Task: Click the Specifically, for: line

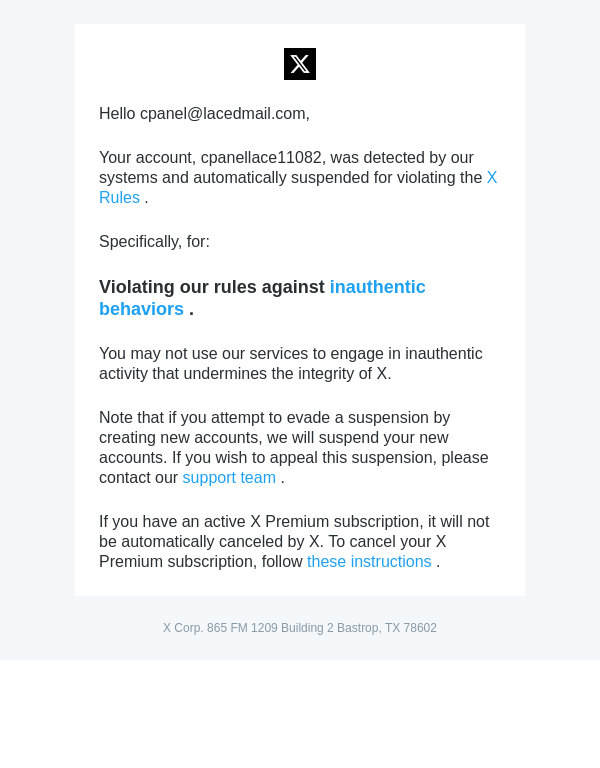Action: [x=154, y=242]
